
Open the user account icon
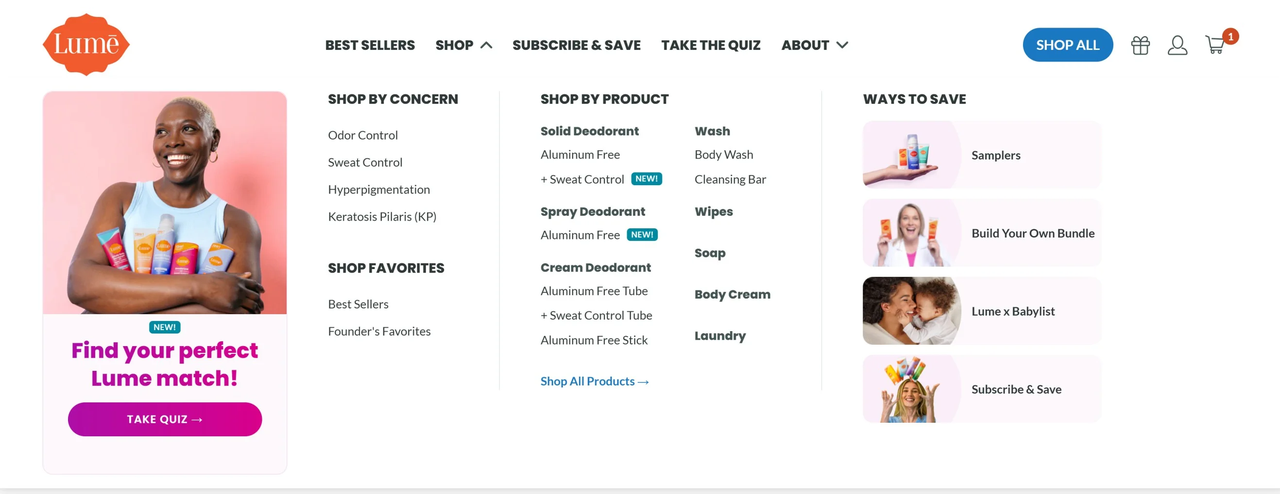pyautogui.click(x=1177, y=45)
